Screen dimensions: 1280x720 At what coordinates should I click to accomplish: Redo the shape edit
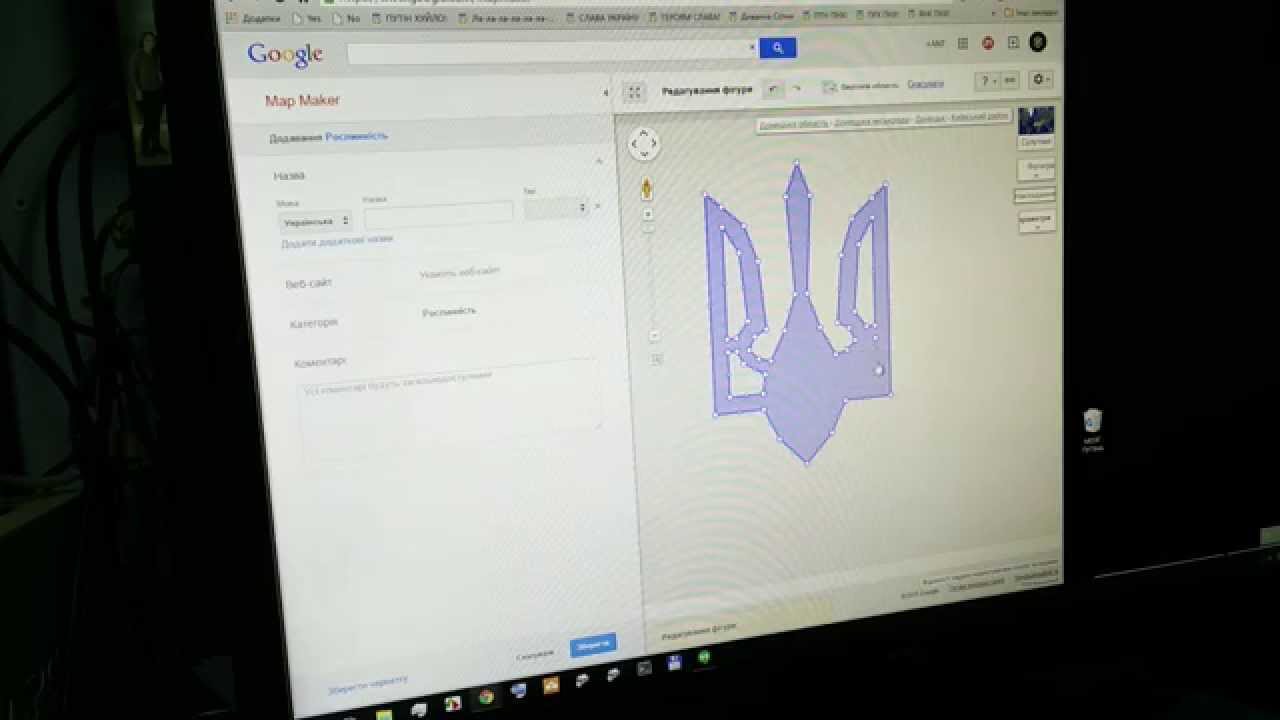797,88
